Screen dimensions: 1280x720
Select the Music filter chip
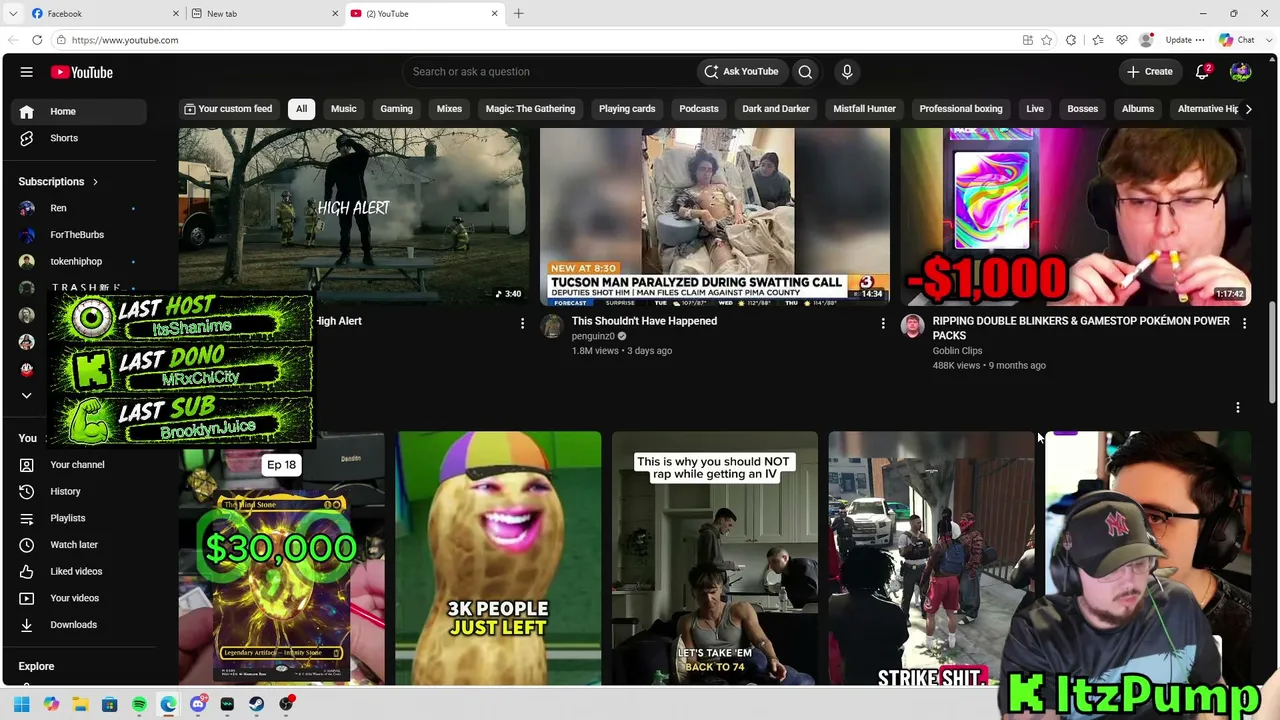click(x=344, y=109)
